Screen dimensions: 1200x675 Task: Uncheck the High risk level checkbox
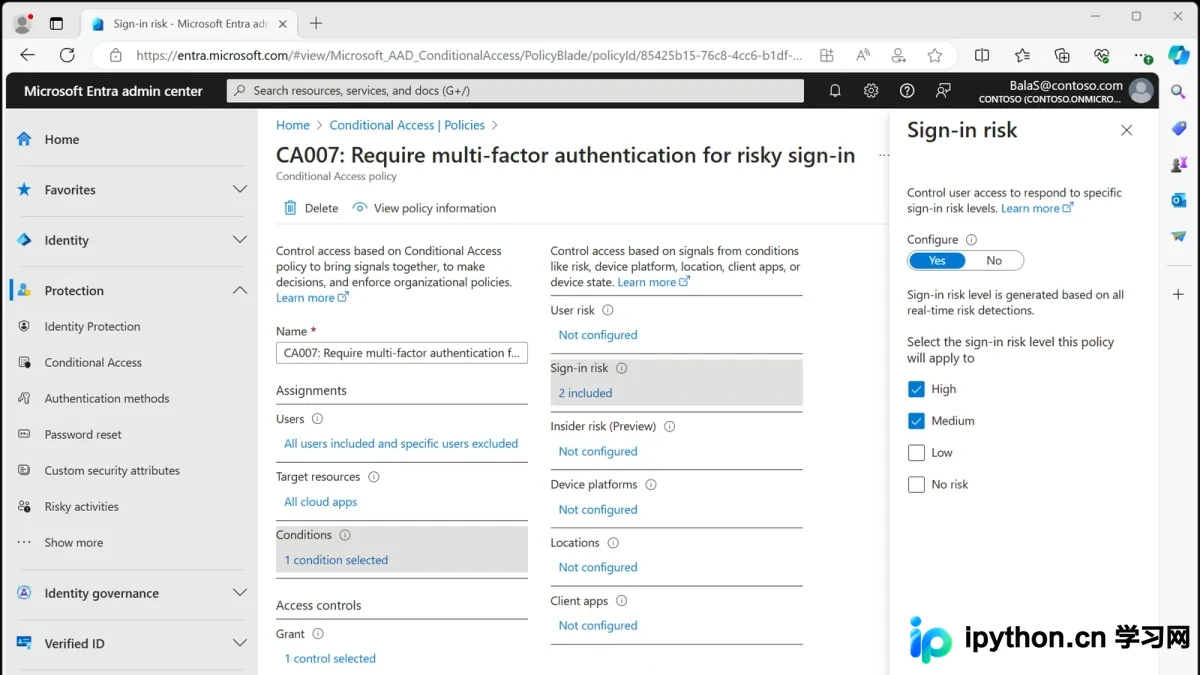[916, 389]
